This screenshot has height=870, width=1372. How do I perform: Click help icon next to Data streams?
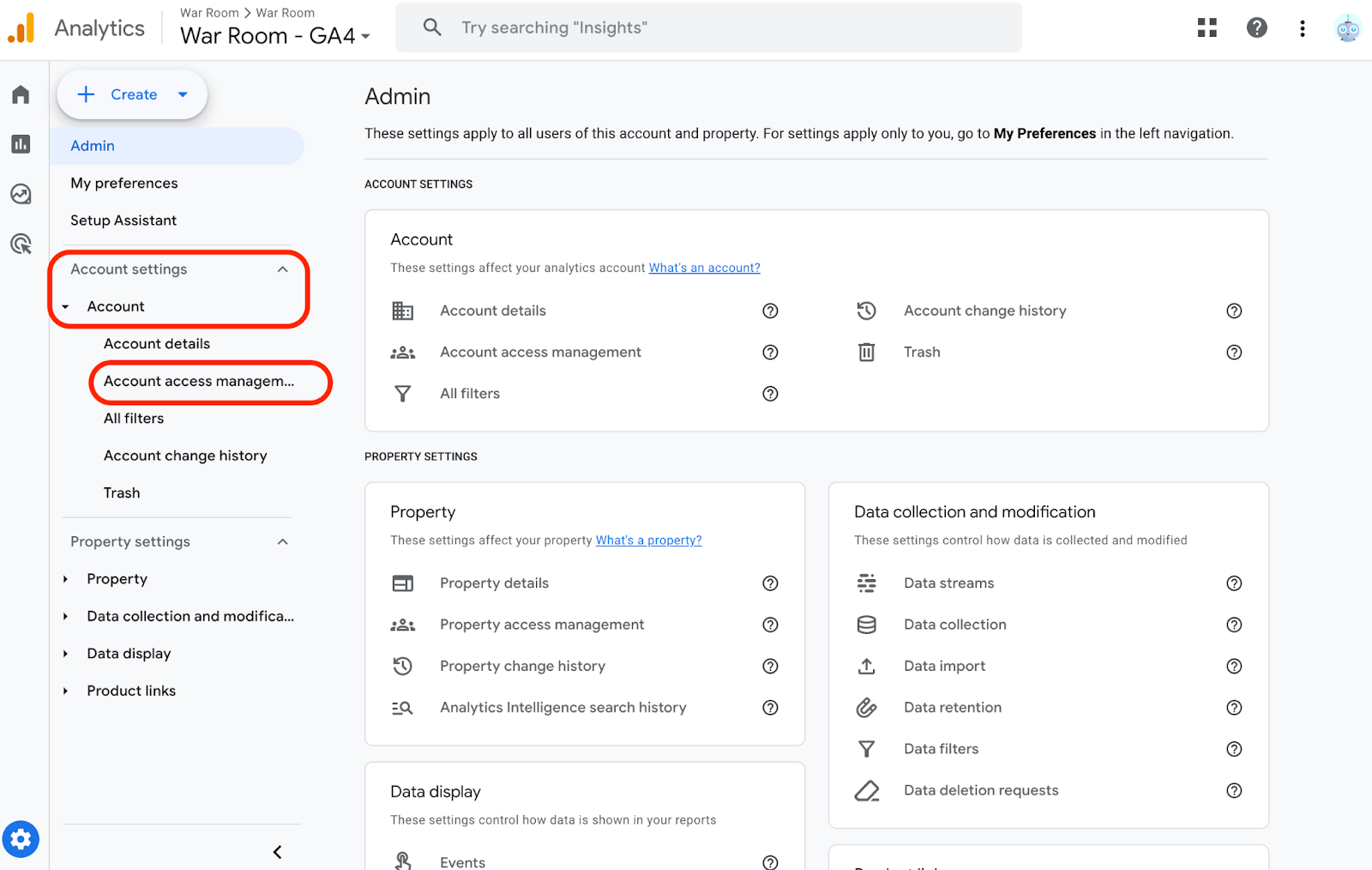1233,583
